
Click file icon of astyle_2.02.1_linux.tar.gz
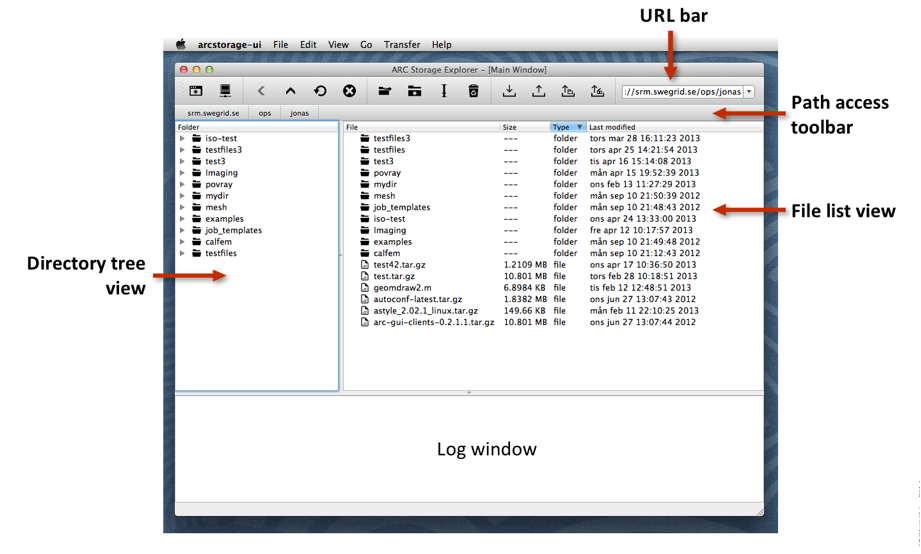coord(365,311)
